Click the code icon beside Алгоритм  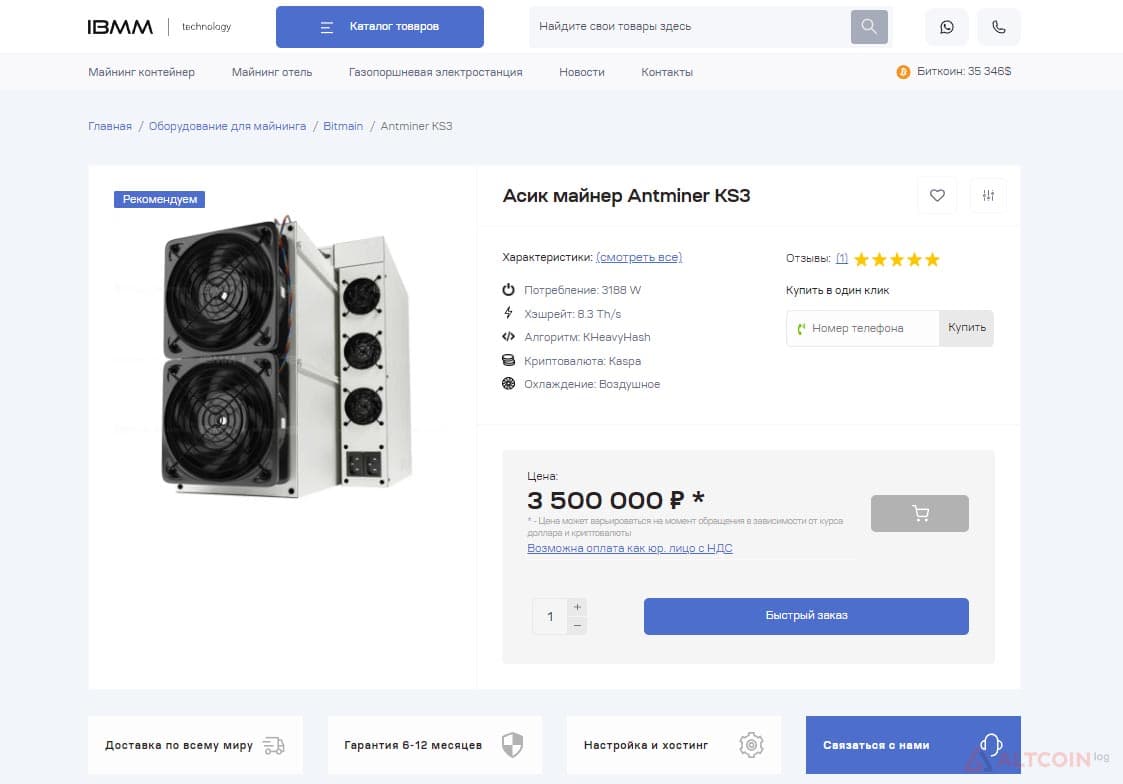(509, 337)
